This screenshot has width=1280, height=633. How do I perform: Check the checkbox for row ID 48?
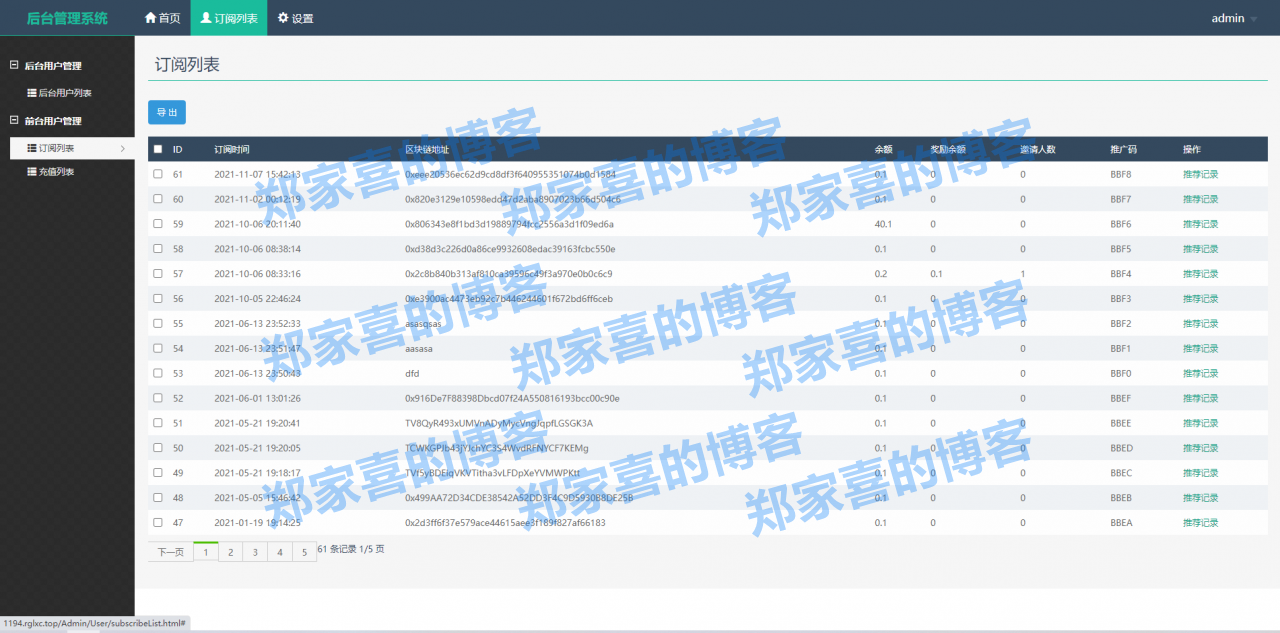click(x=158, y=497)
